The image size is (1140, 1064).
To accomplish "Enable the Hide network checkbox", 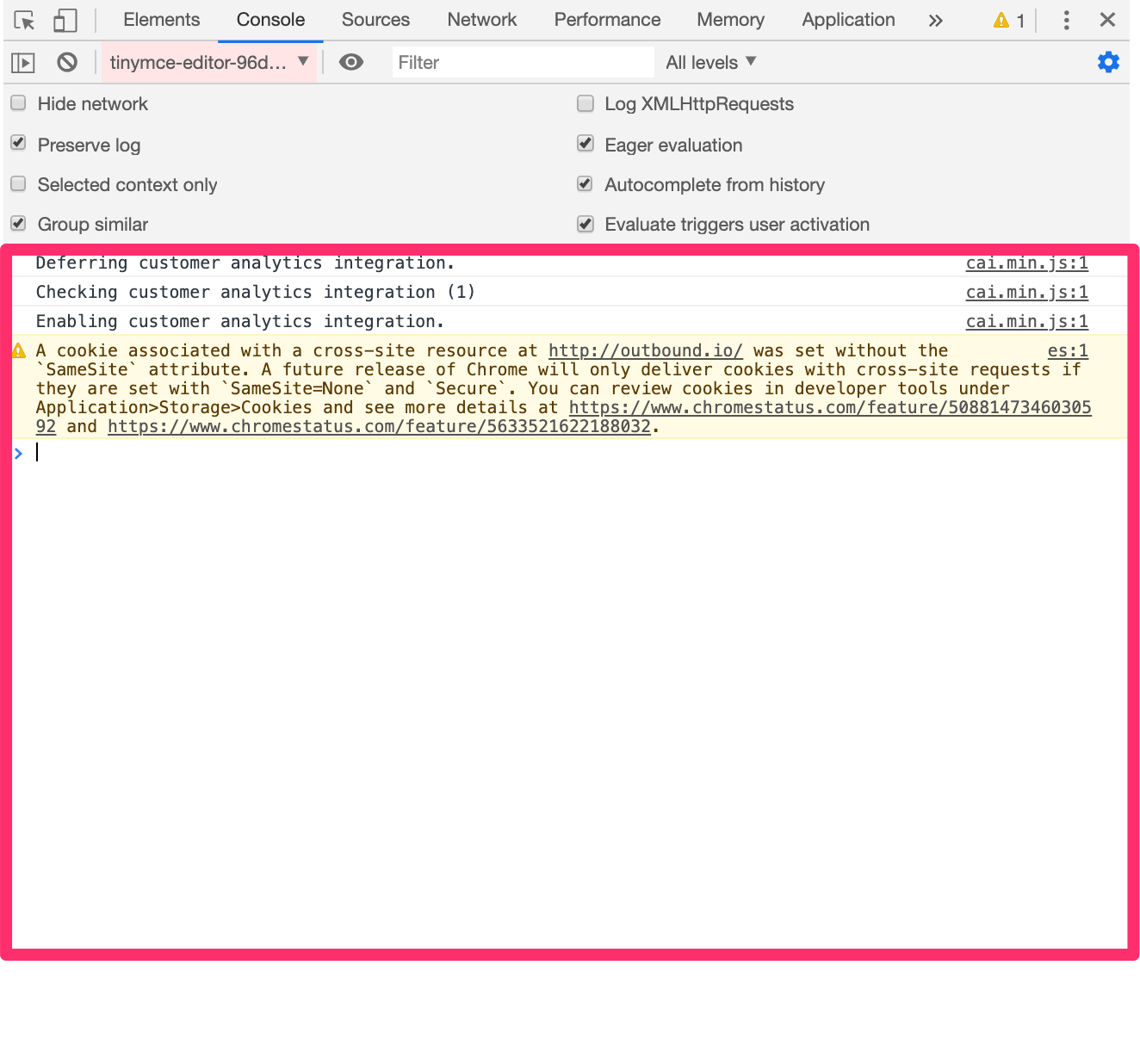I will coord(18,104).
